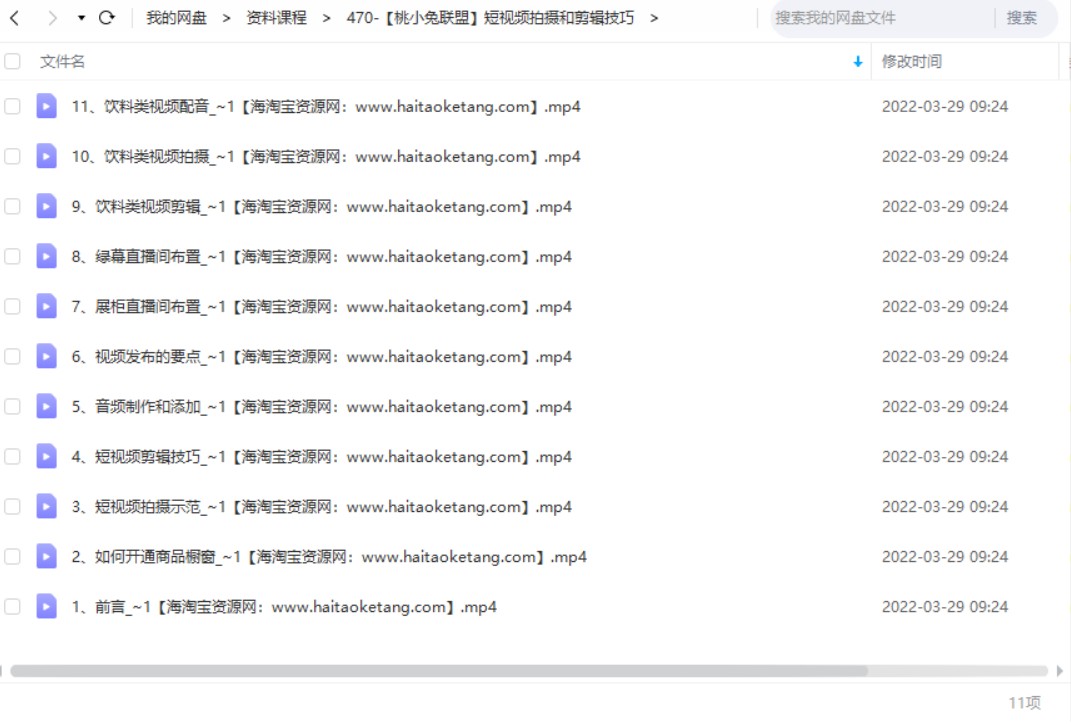Check the box for 1、前言
Image resolution: width=1071 pixels, height=724 pixels.
pyautogui.click(x=12, y=607)
